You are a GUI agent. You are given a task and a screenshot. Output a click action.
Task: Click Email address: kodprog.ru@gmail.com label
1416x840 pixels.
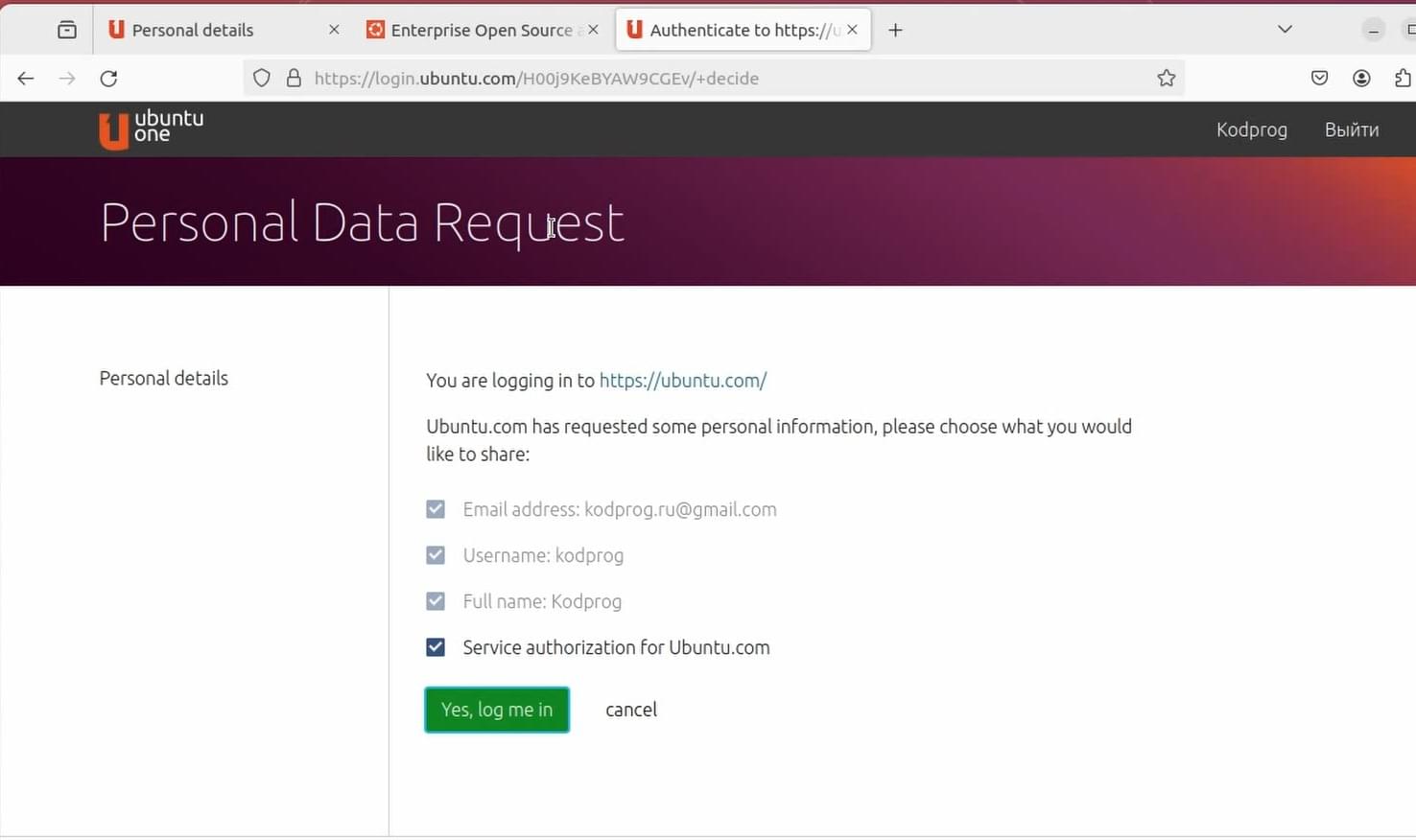(x=620, y=509)
